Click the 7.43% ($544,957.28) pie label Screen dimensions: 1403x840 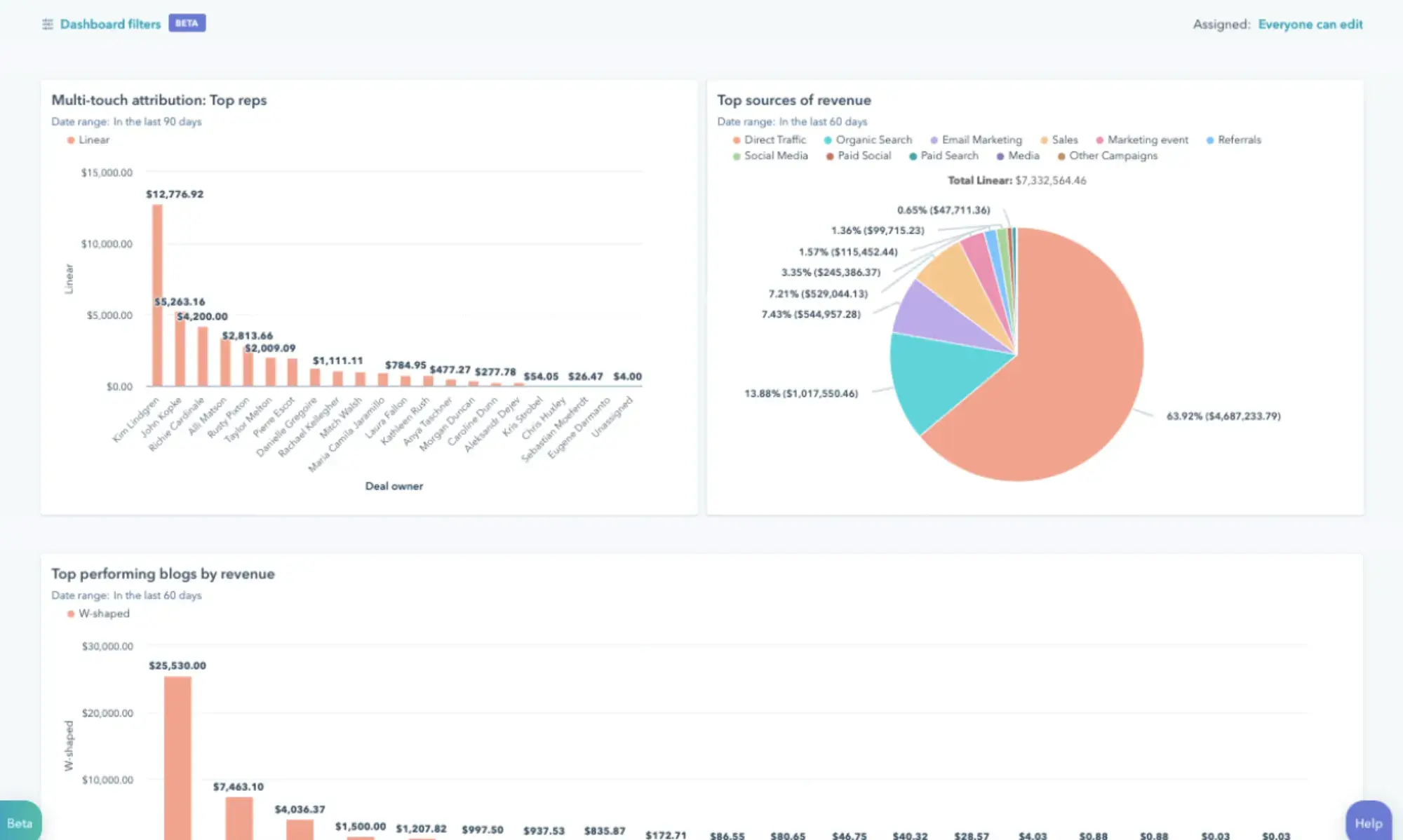(x=811, y=314)
